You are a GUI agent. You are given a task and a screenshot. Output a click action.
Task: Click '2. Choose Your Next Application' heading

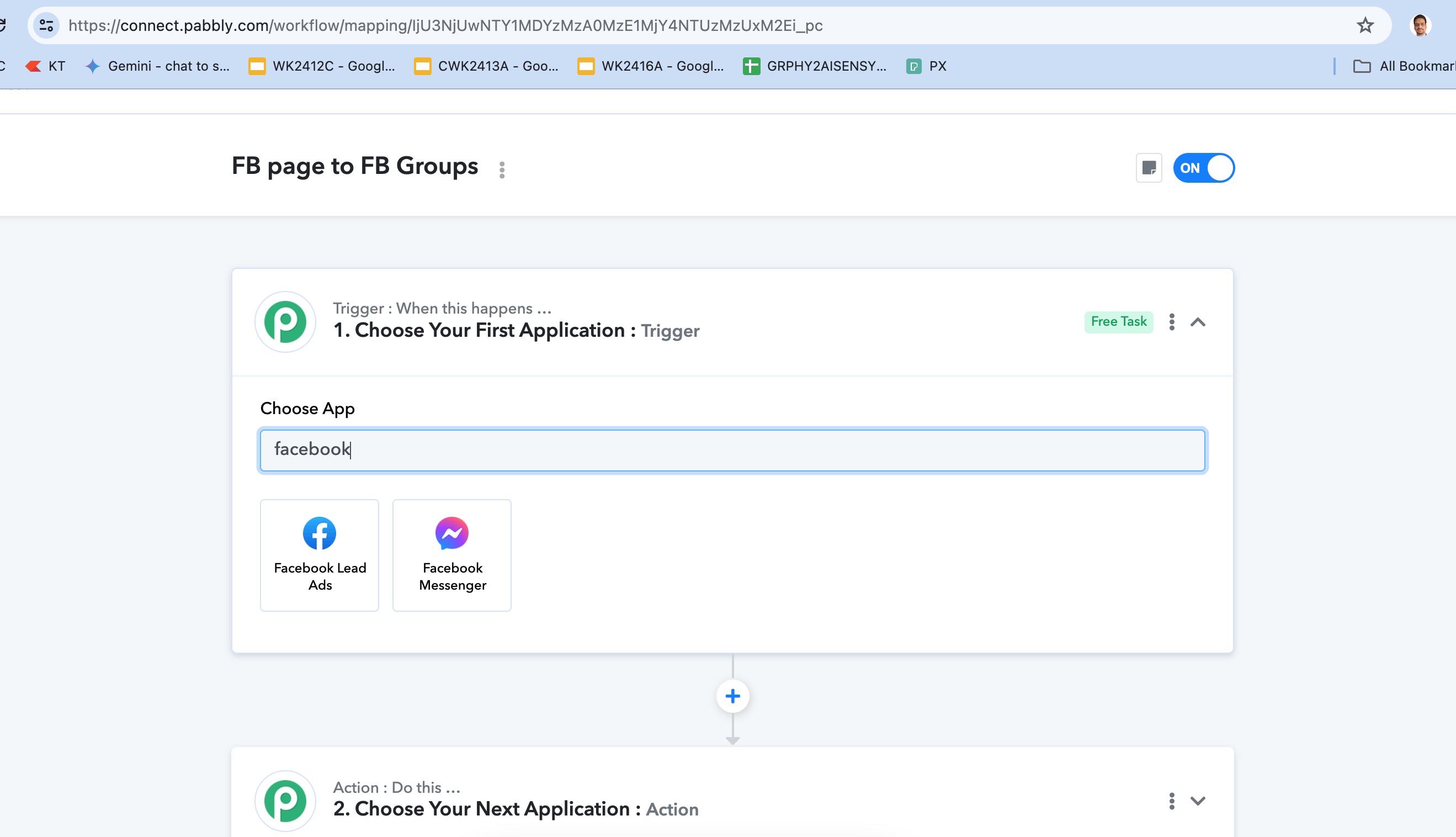click(x=487, y=809)
